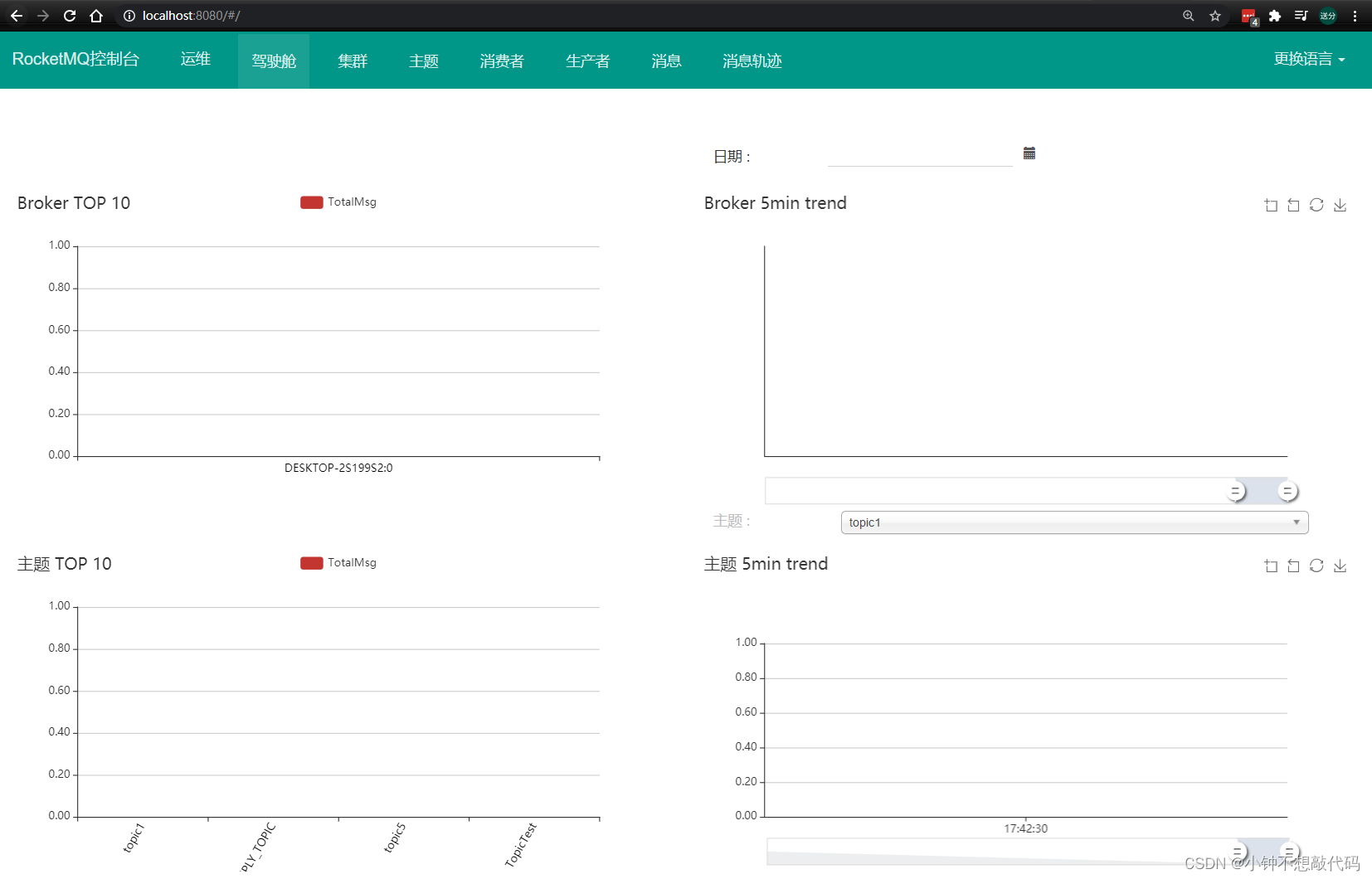Click restore icon on Broker 5min trend

click(1316, 205)
